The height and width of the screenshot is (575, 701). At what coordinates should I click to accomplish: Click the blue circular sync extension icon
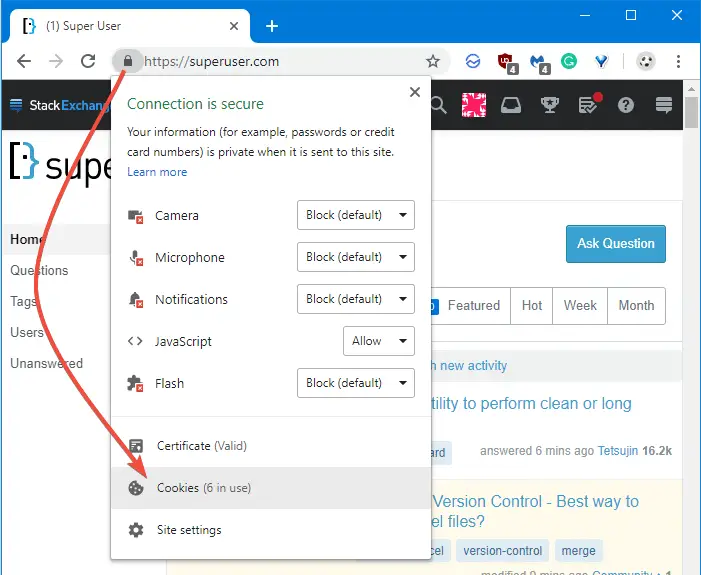pos(473,61)
